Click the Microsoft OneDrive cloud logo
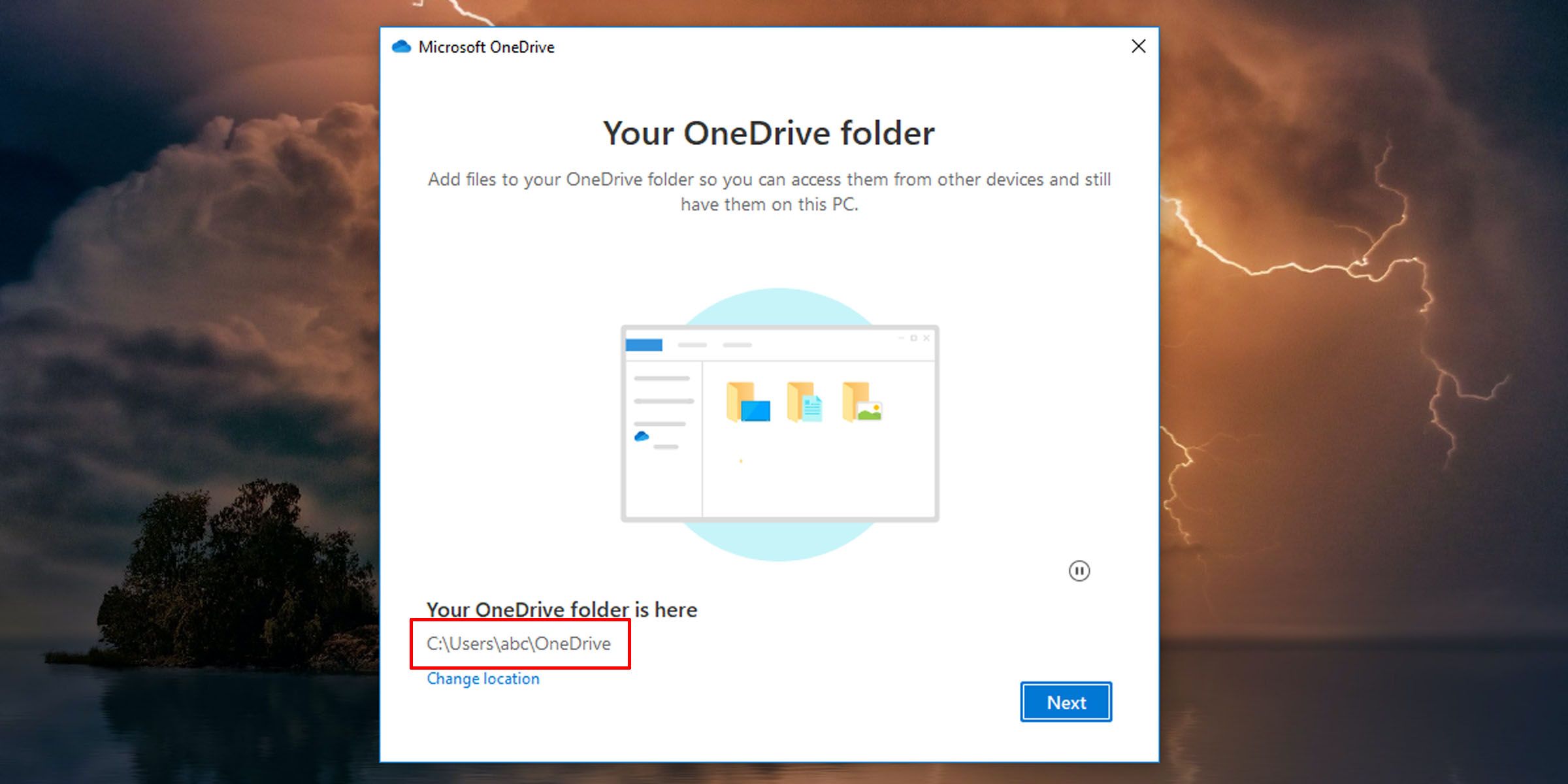Image resolution: width=1568 pixels, height=784 pixels. [x=401, y=46]
